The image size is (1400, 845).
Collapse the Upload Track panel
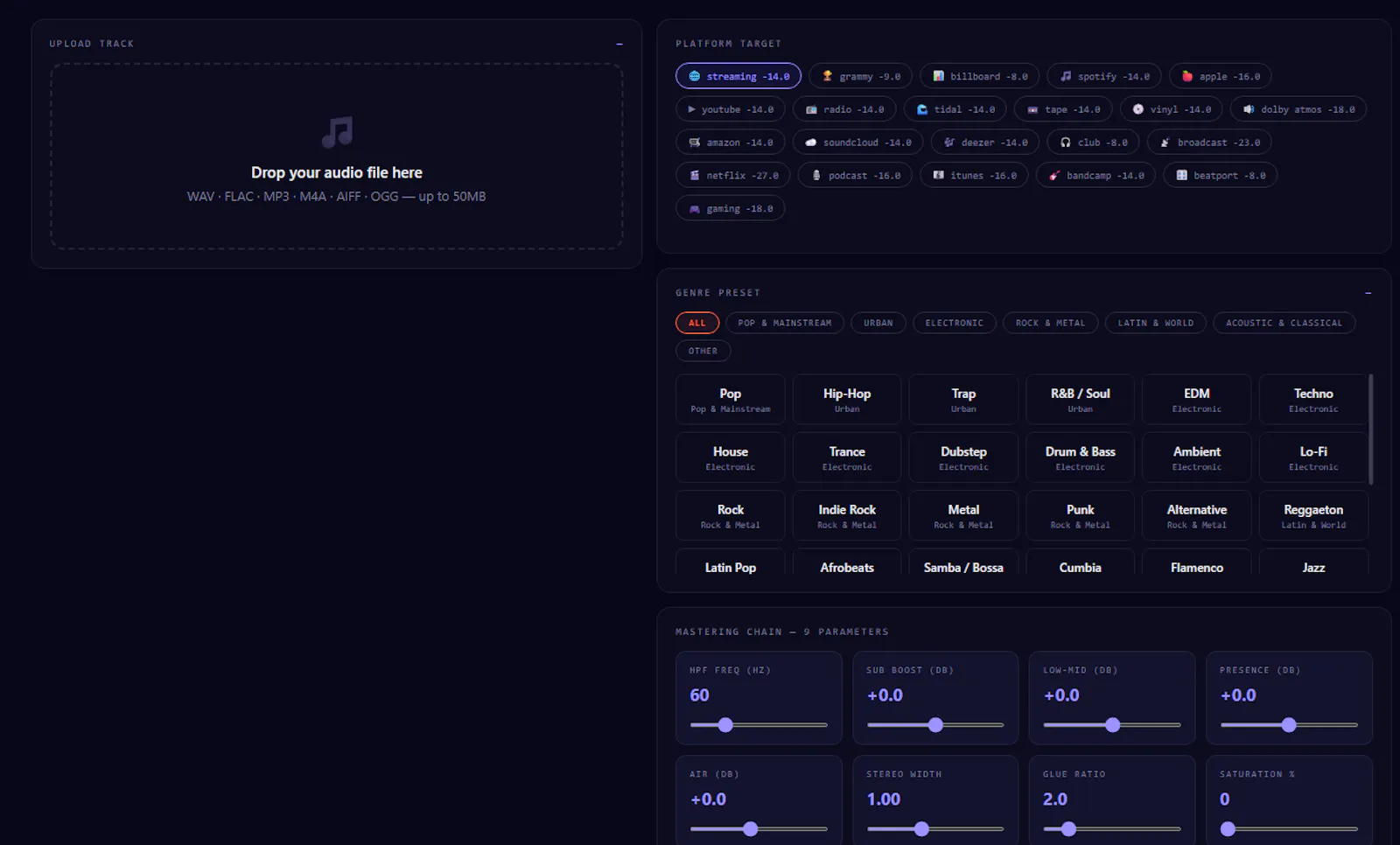(x=619, y=44)
